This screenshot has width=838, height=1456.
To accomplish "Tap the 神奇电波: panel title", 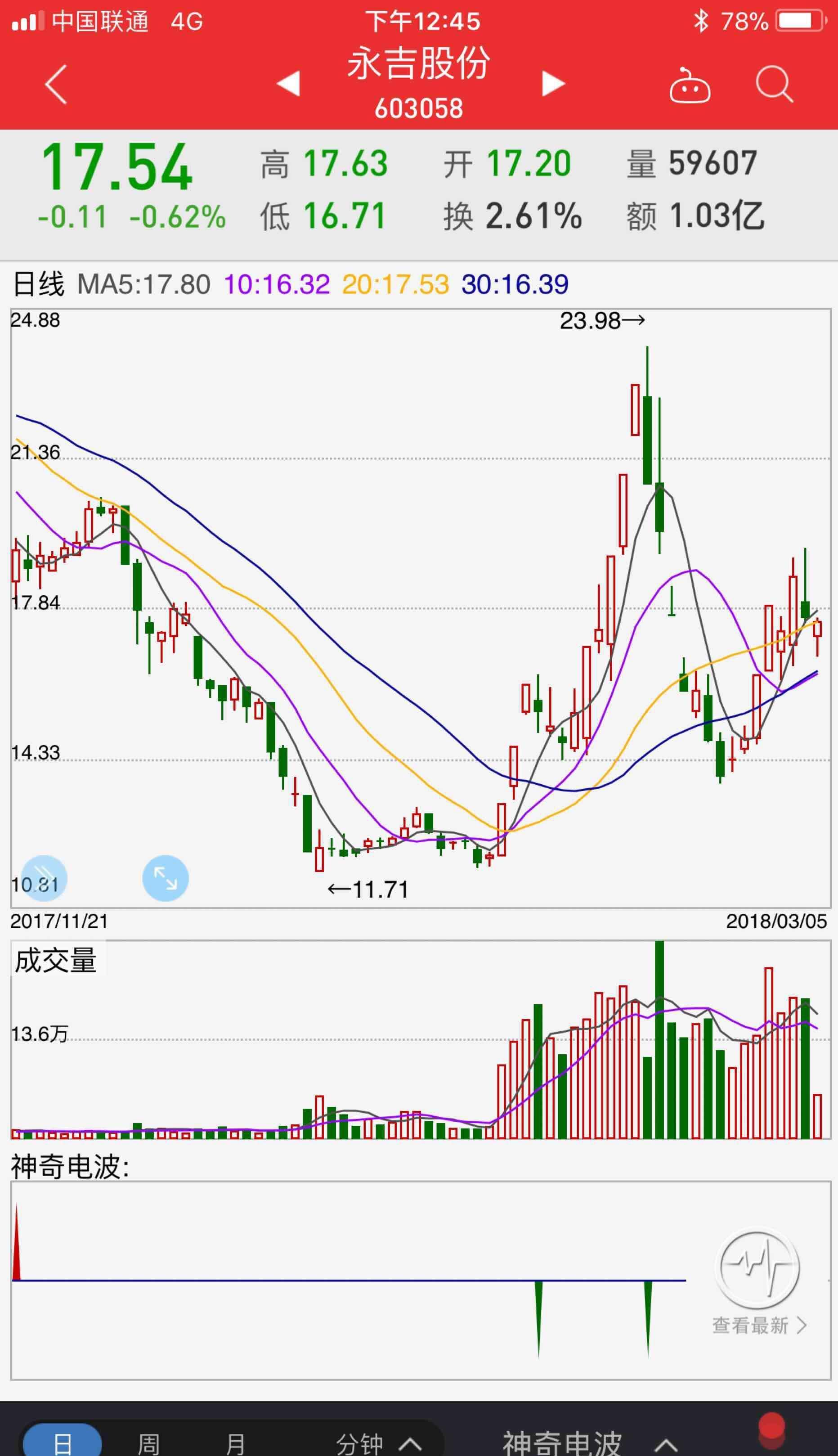I will pos(70,1166).
